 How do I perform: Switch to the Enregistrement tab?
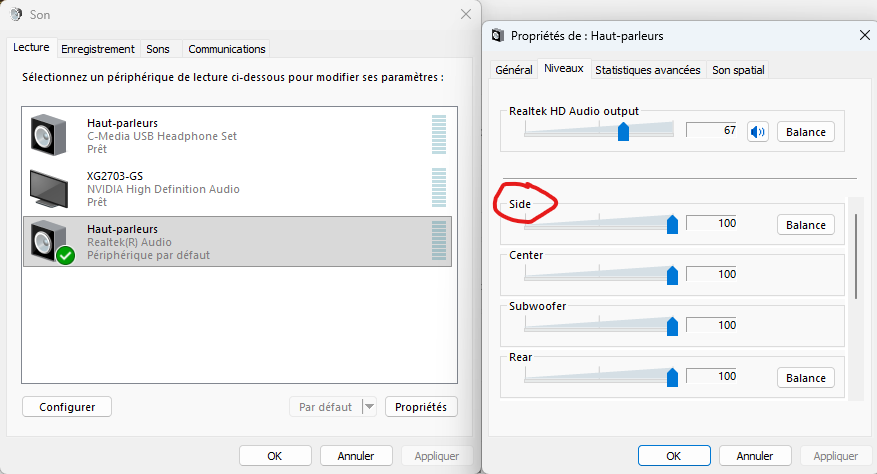98,49
